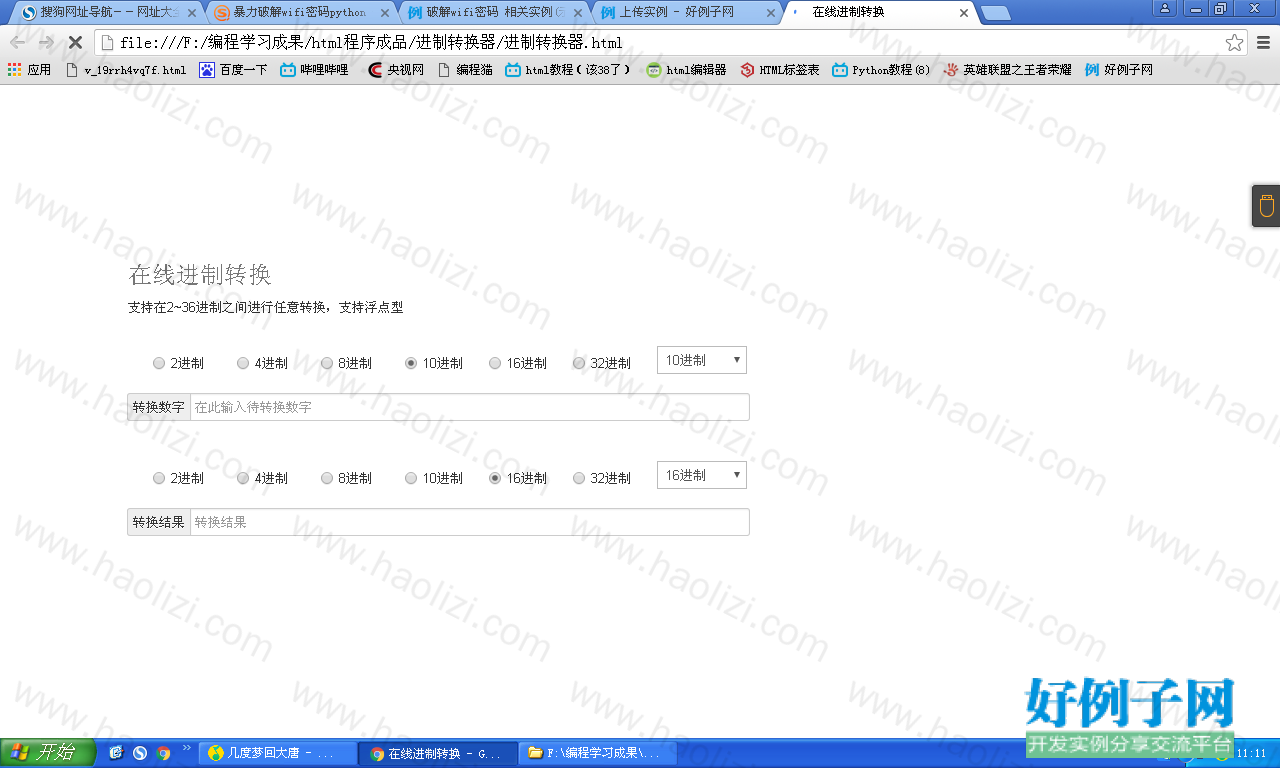Viewport: 1280px width, 768px height.
Task: Open the 哔哩哔哩 bookmark
Action: (314, 70)
